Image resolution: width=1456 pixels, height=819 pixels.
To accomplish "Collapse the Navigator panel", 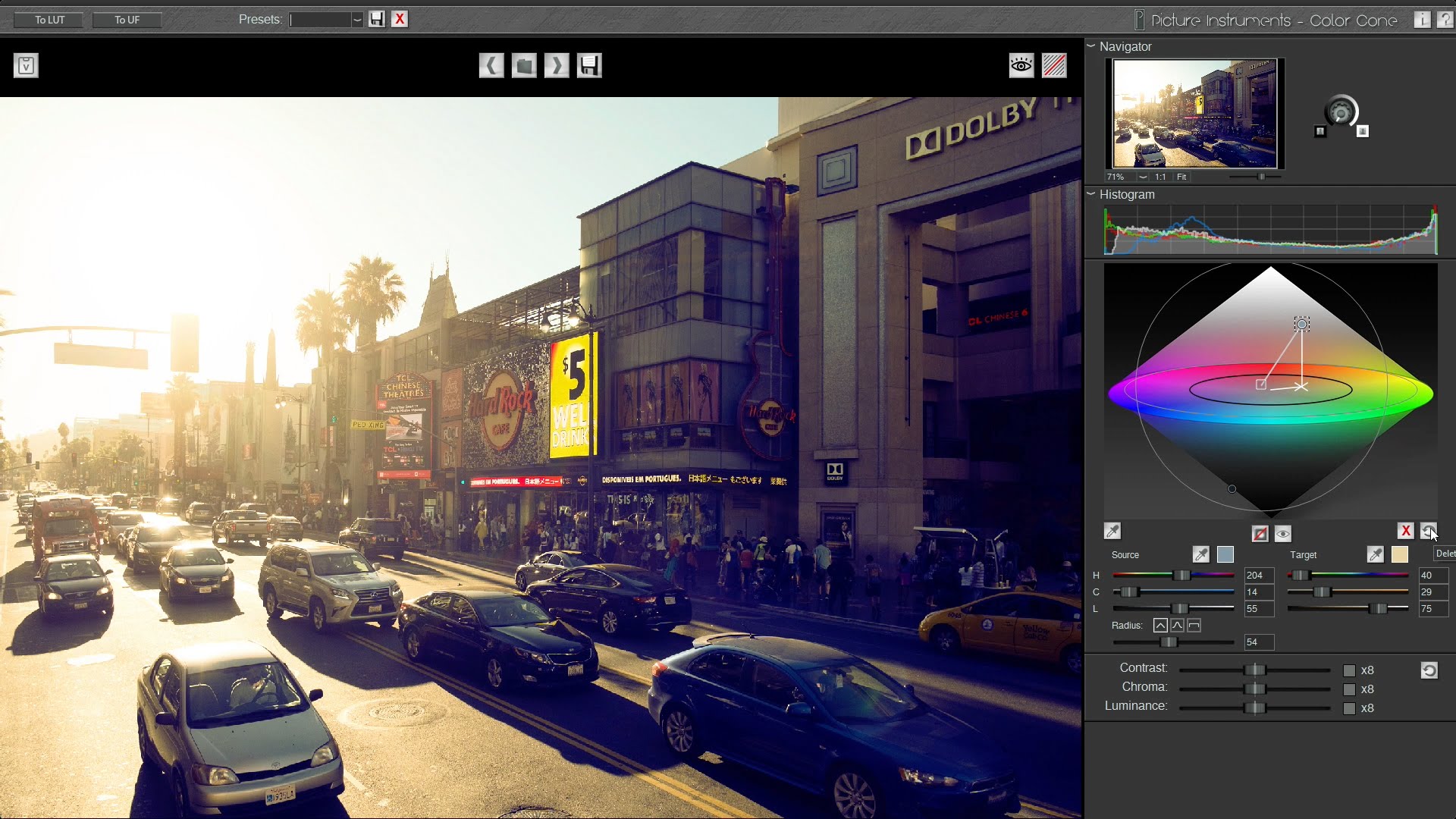I will pyautogui.click(x=1091, y=46).
